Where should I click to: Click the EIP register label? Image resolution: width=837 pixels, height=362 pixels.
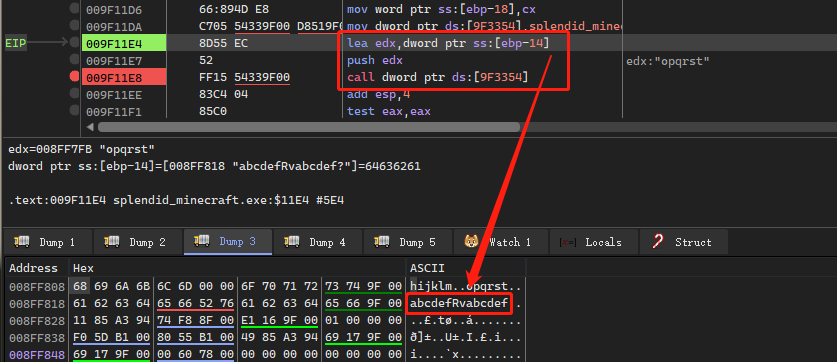click(x=15, y=42)
